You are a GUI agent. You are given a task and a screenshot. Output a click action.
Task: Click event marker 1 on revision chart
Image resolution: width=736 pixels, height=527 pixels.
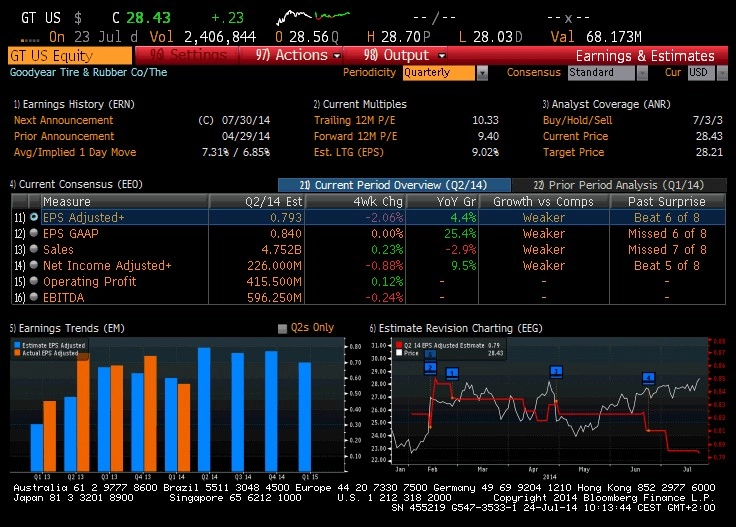pyautogui.click(x=452, y=374)
